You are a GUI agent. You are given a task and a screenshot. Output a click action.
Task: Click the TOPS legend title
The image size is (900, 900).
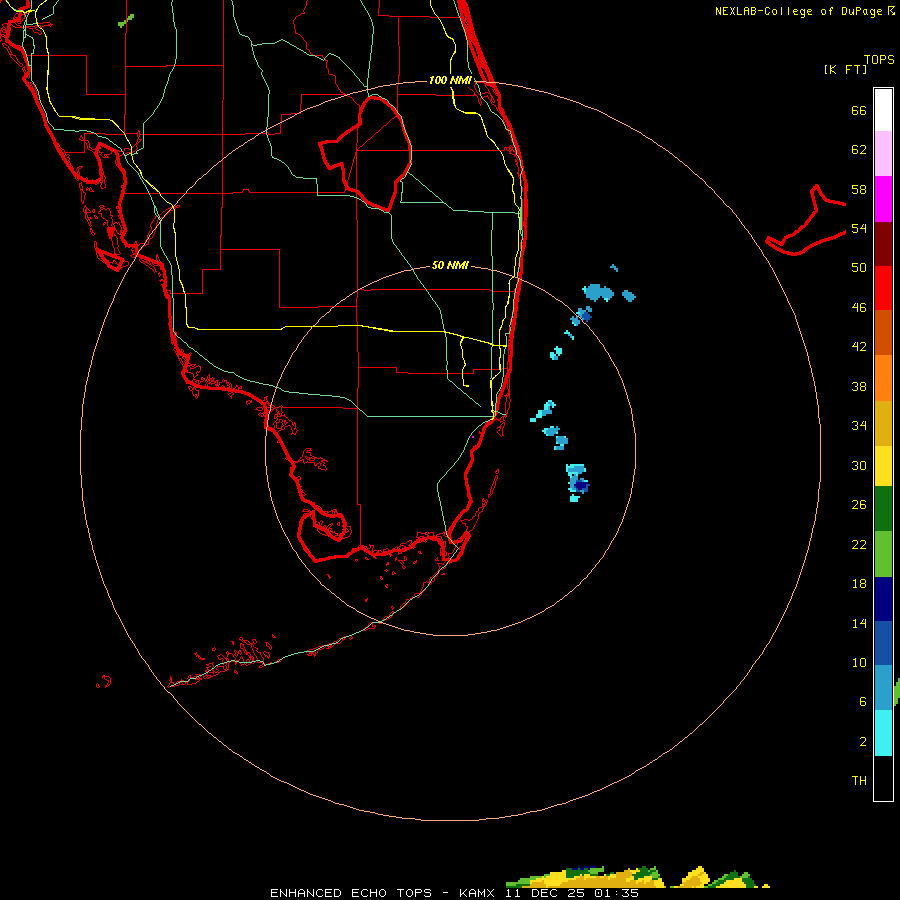879,60
